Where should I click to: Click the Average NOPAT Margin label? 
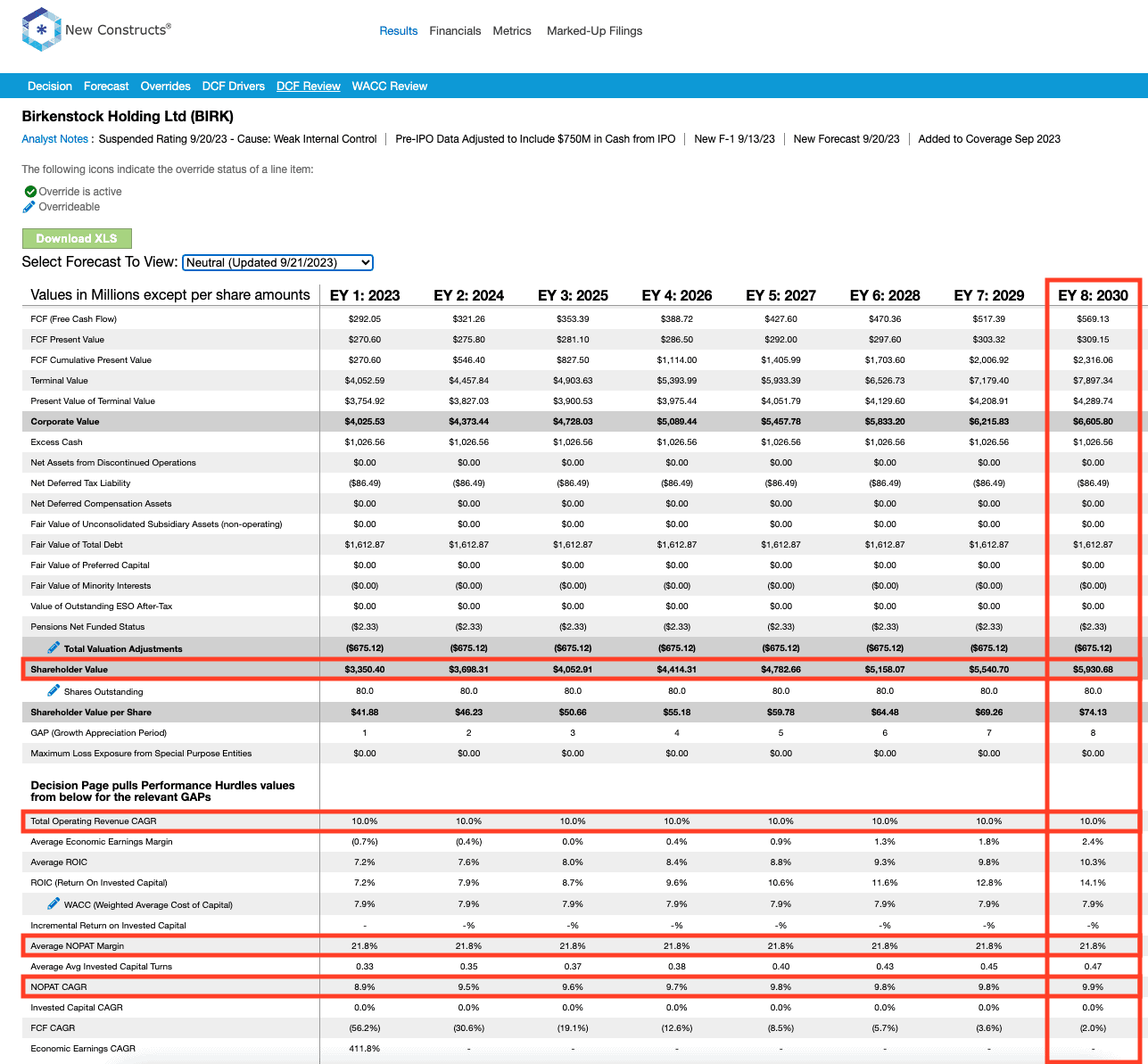(x=78, y=945)
